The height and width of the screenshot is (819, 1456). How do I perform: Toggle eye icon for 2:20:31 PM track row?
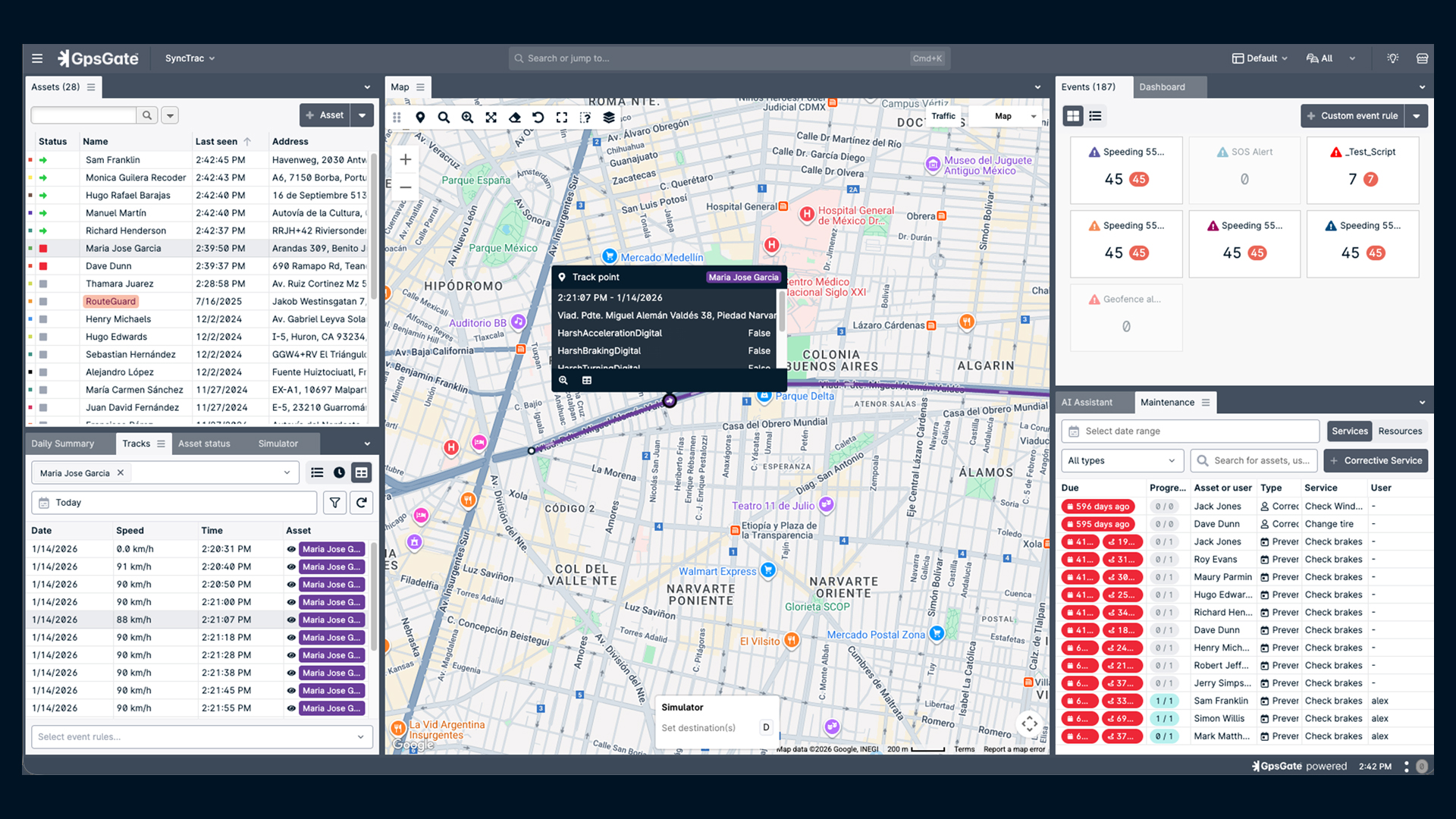(x=291, y=549)
